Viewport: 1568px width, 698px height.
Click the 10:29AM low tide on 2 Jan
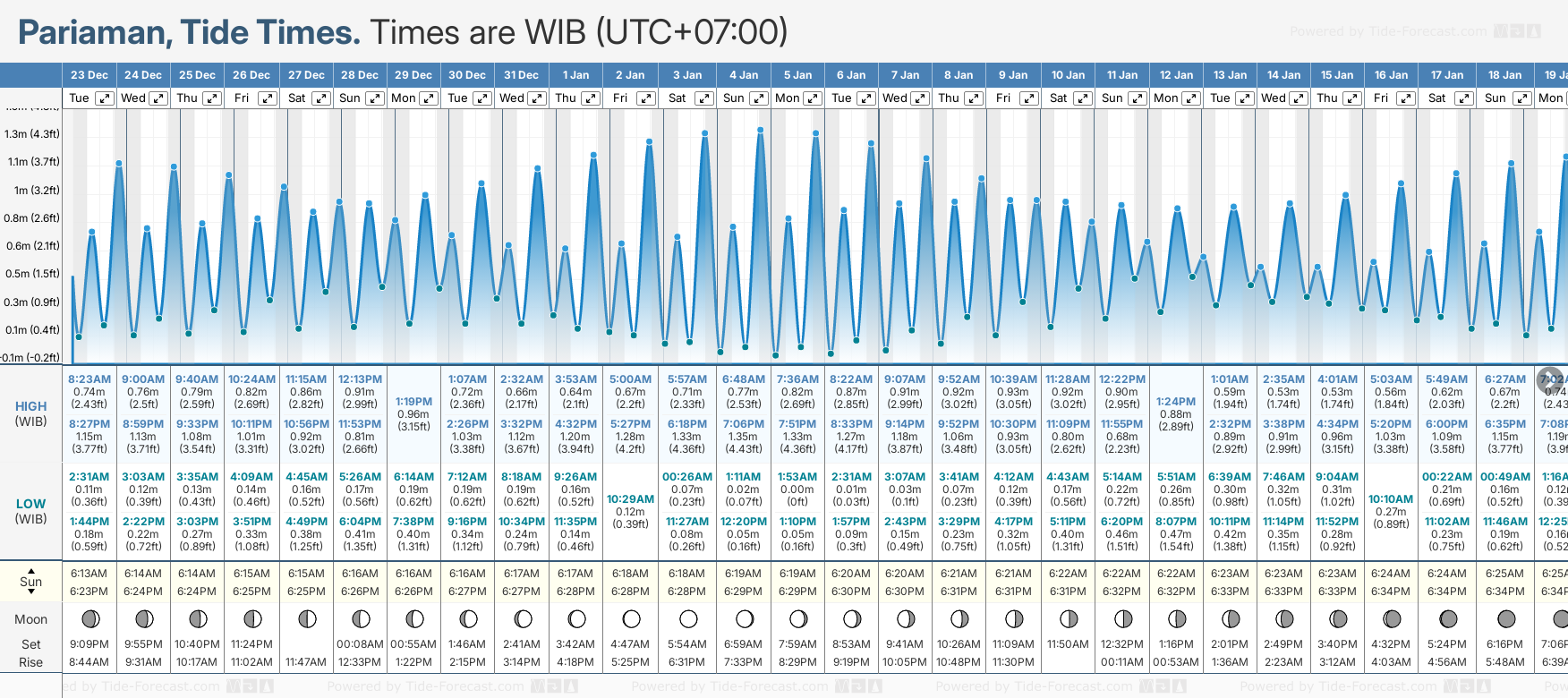point(630,499)
